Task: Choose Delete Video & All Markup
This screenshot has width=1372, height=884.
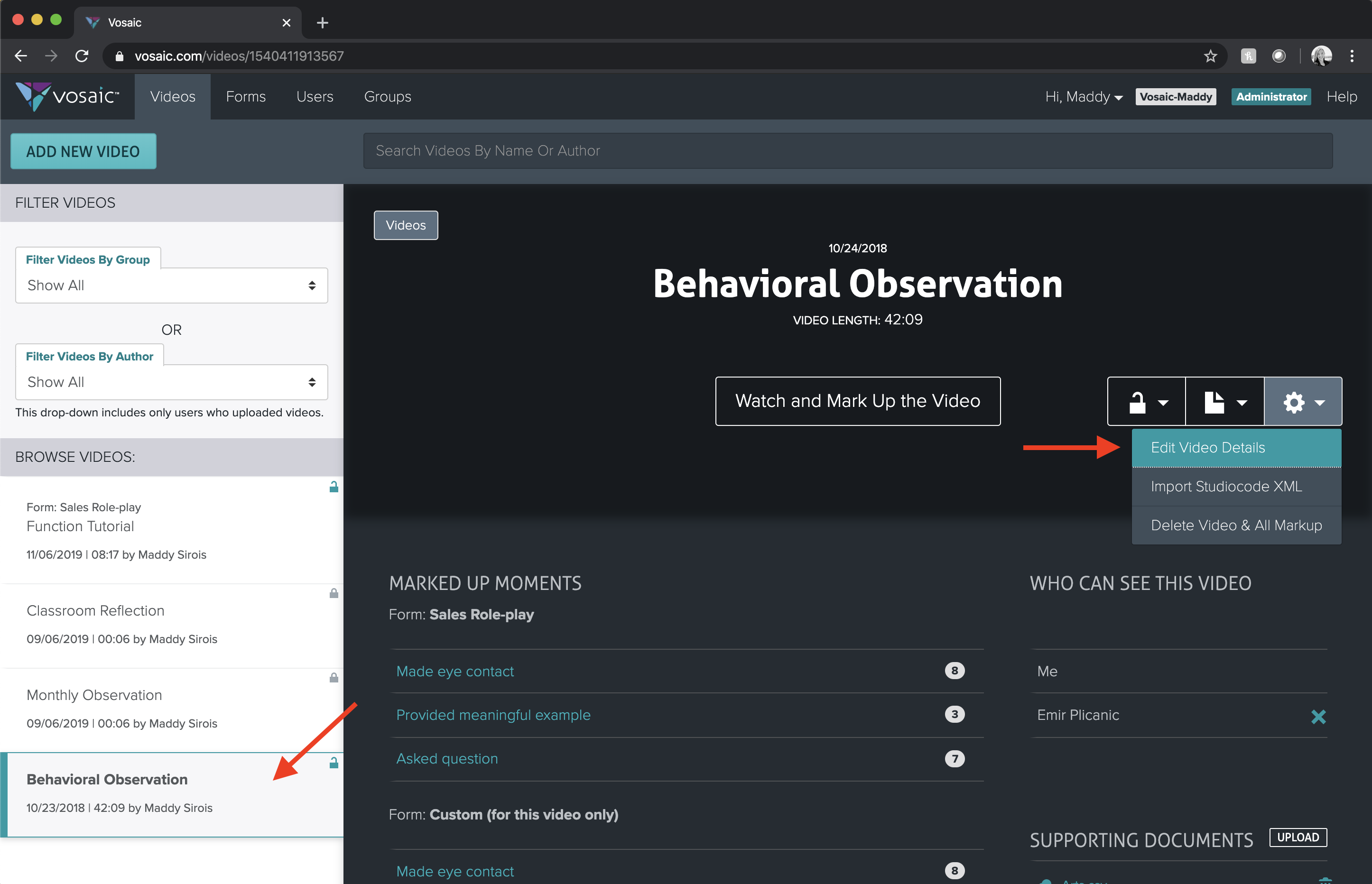Action: coord(1236,525)
